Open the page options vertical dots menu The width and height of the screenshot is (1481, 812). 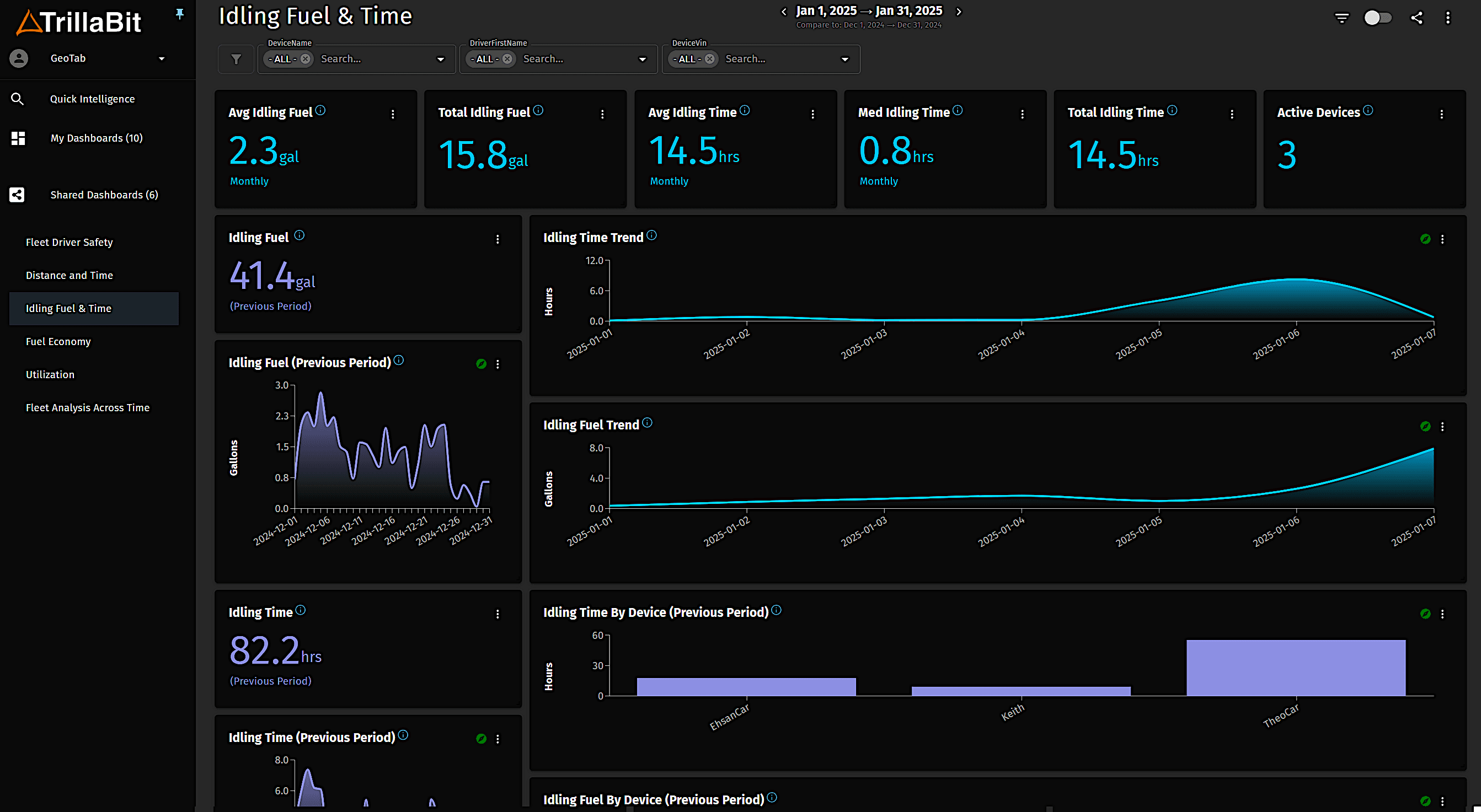point(1448,18)
